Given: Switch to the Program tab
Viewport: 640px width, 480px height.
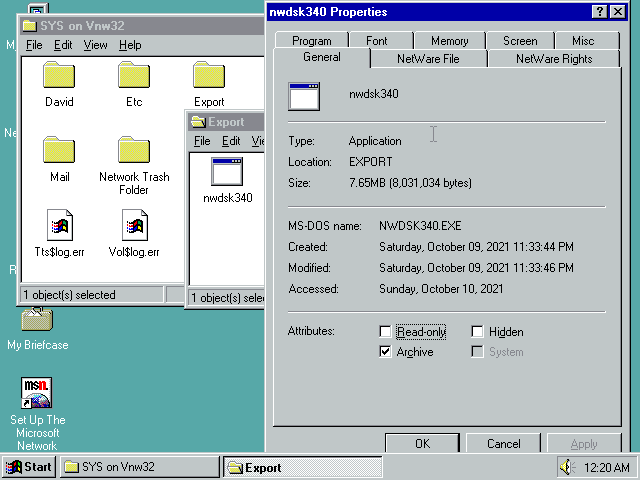Looking at the screenshot, I should pos(312,41).
